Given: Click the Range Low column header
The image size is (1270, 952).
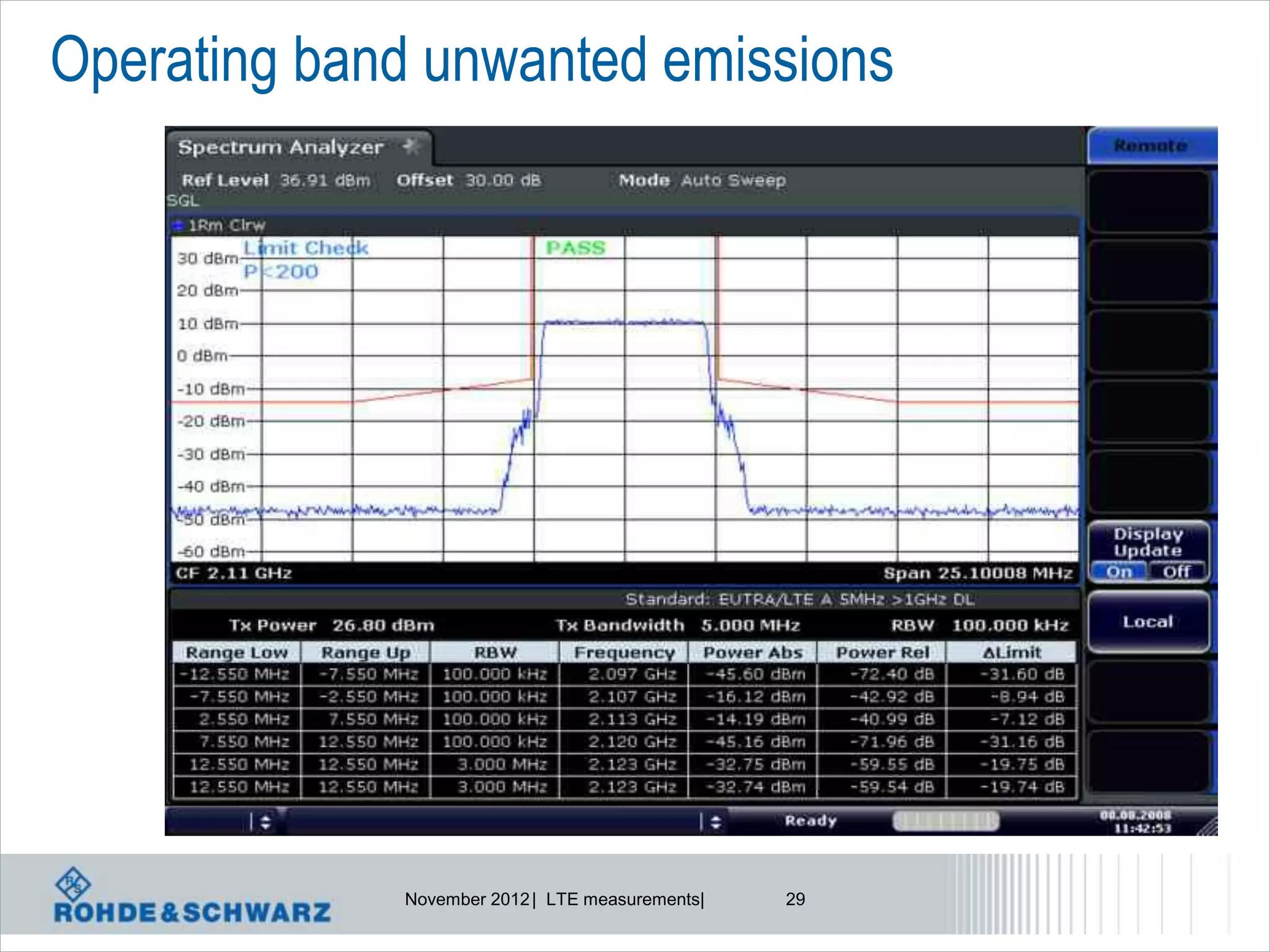Looking at the screenshot, I should point(237,653).
